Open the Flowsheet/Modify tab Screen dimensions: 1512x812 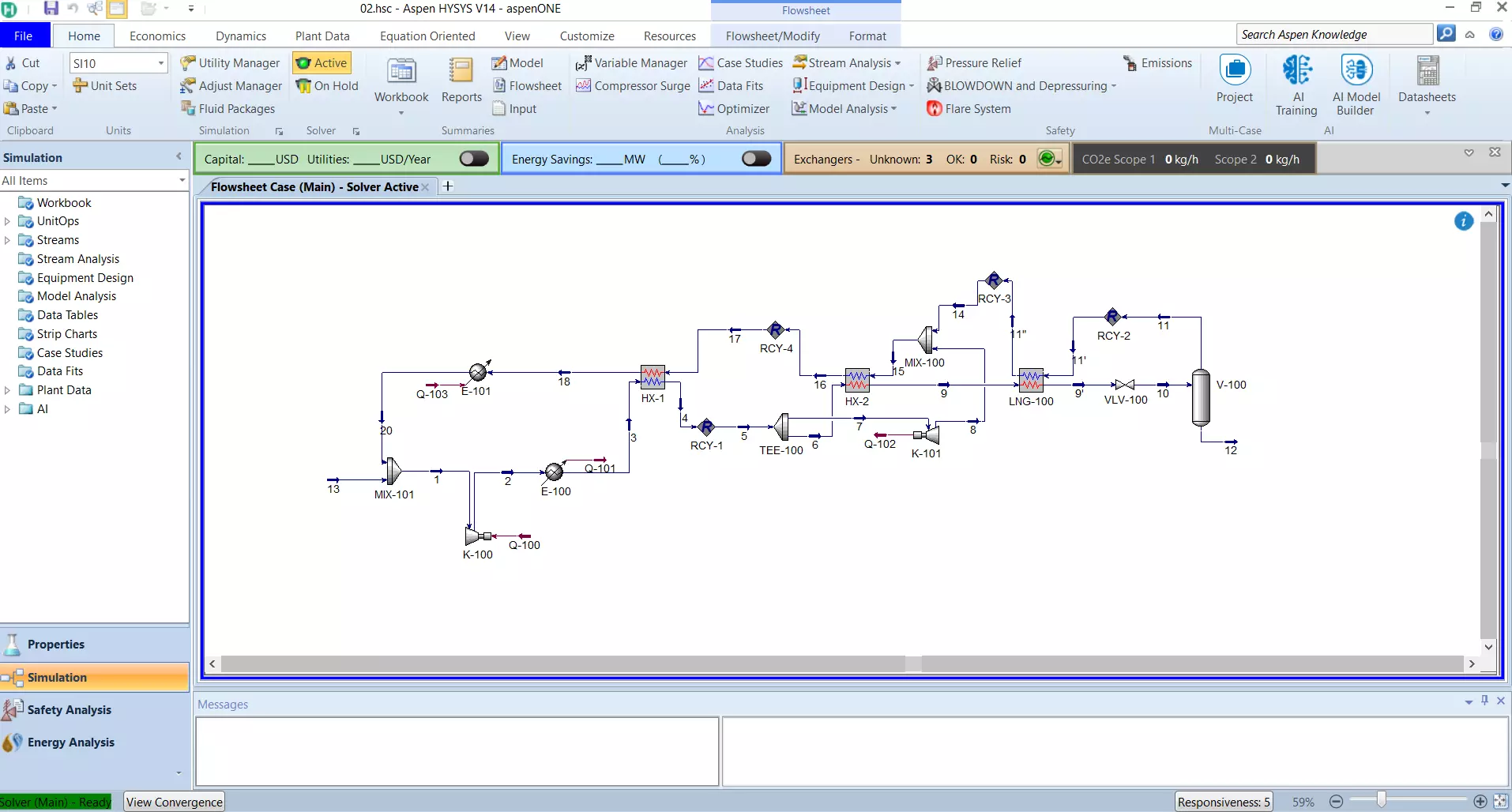pos(773,36)
